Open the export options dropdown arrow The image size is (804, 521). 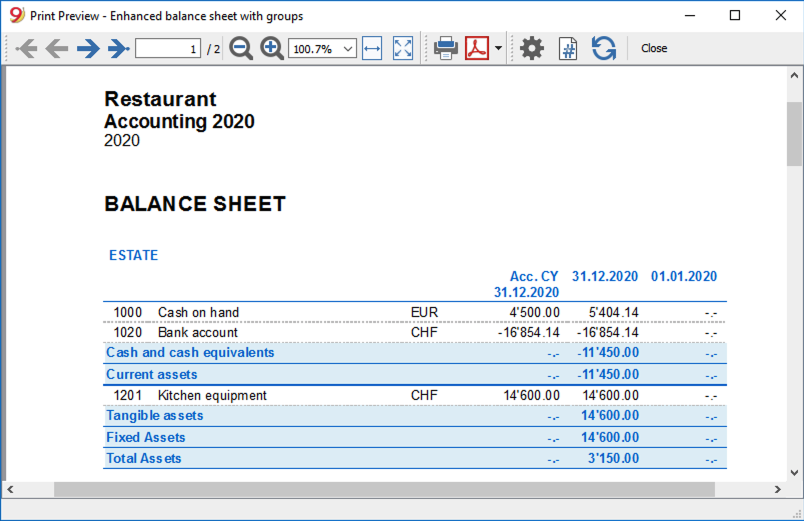498,48
